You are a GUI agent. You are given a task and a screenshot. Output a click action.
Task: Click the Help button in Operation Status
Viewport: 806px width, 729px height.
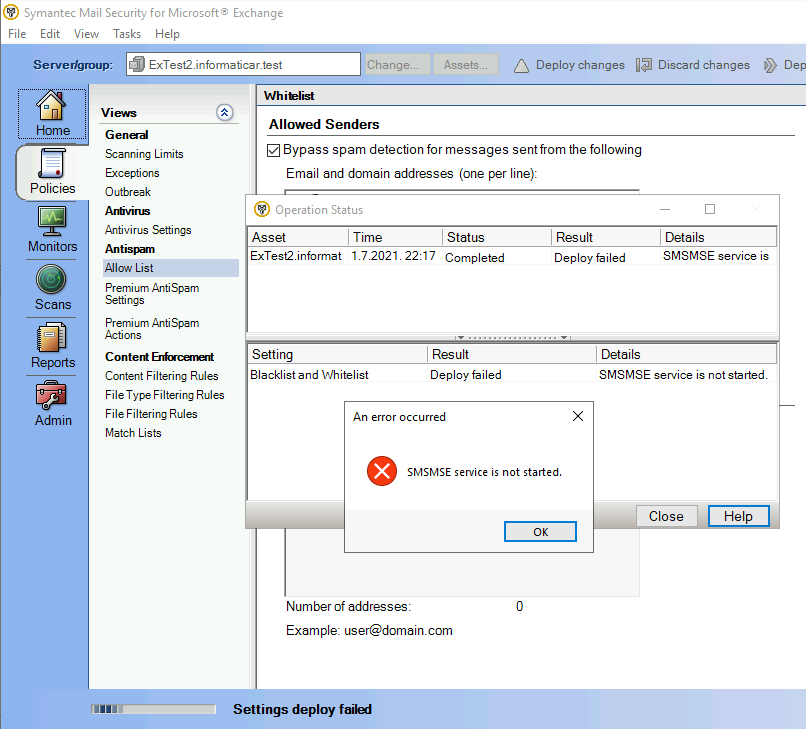pos(738,516)
